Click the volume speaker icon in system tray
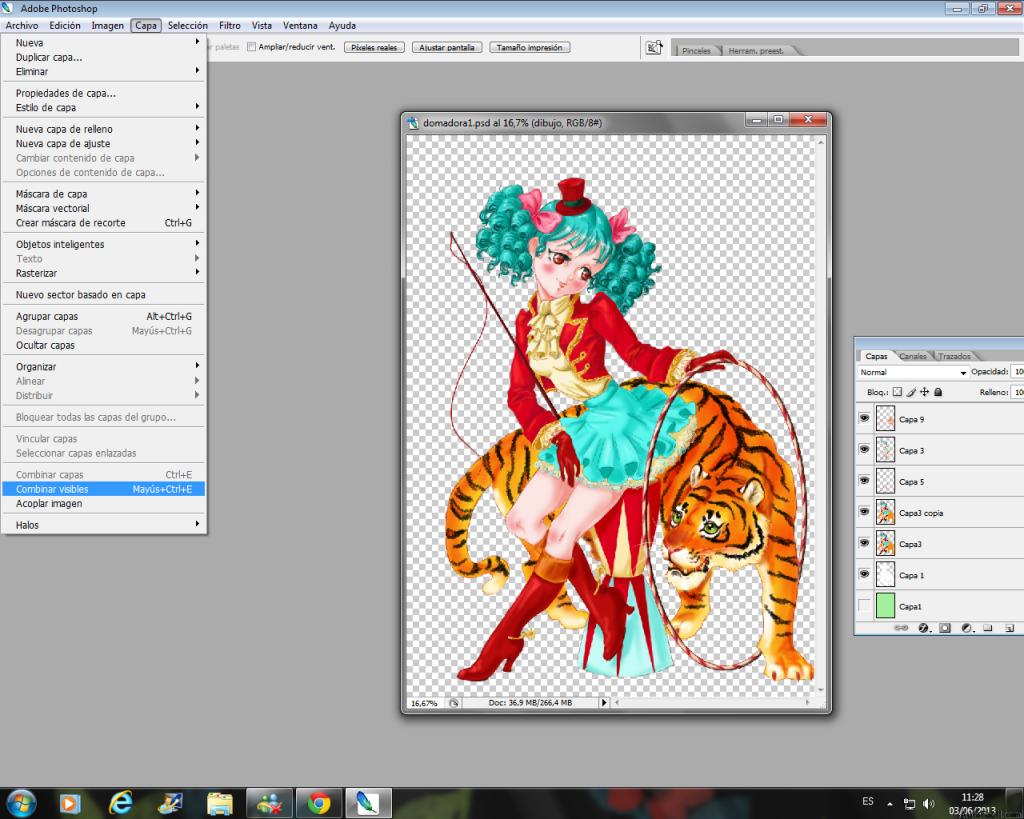 (929, 803)
